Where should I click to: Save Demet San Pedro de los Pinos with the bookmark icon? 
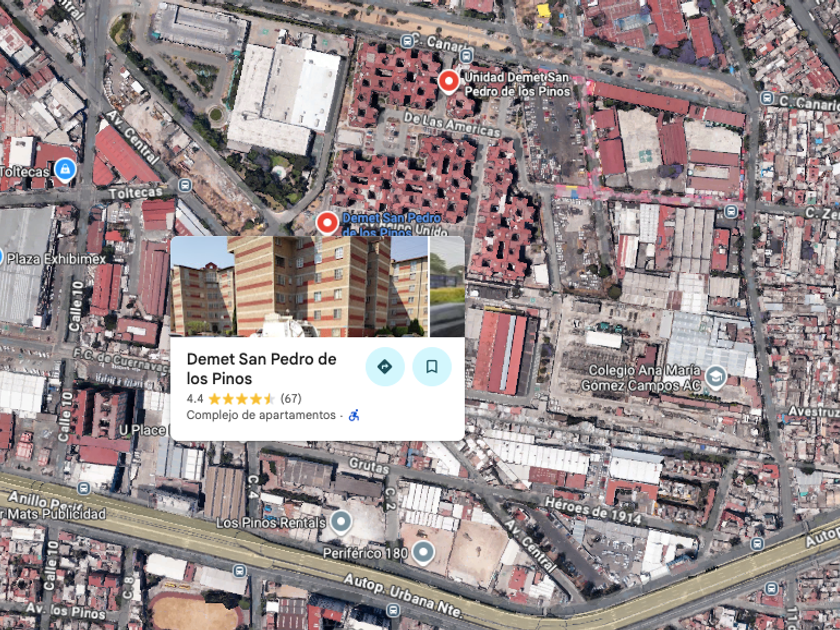pos(432,366)
